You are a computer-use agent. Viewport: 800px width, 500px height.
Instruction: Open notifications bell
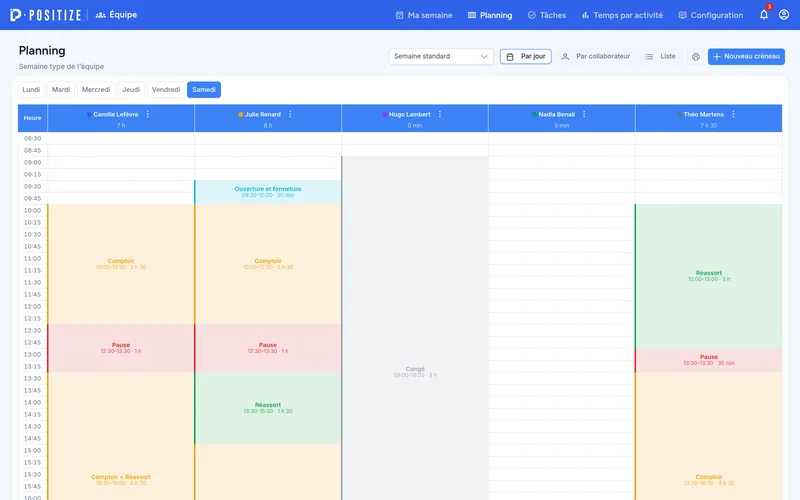[x=764, y=14]
